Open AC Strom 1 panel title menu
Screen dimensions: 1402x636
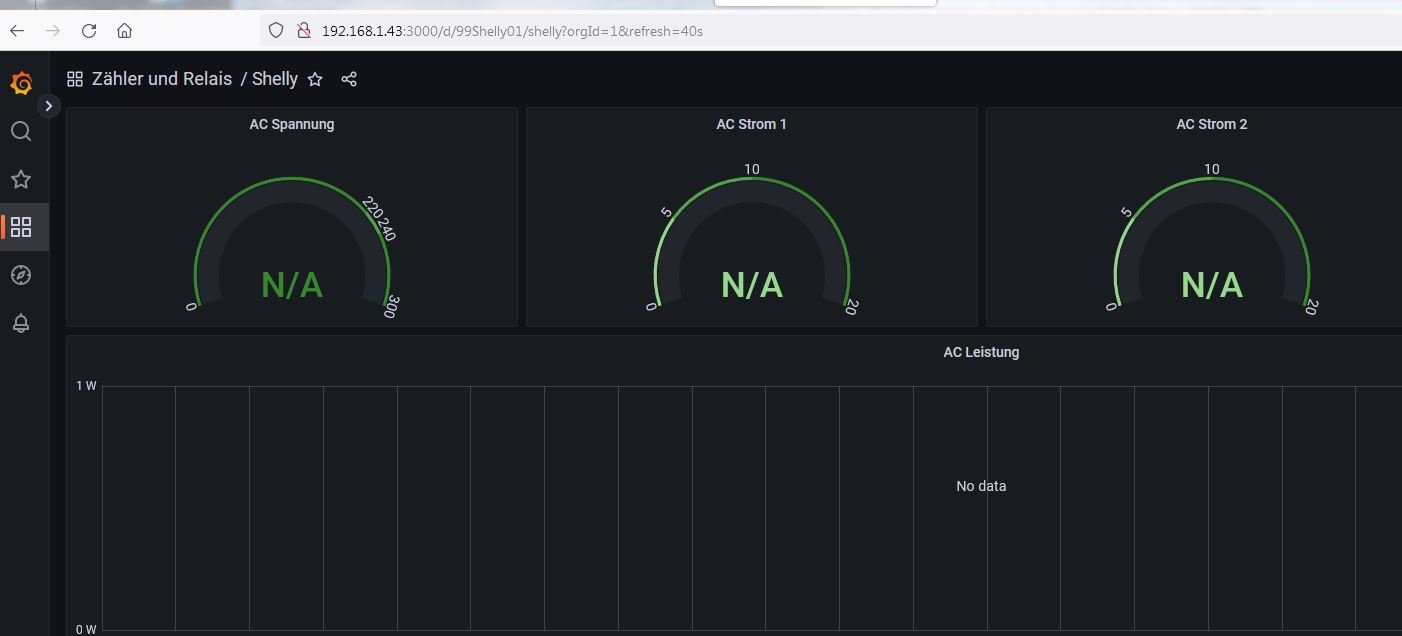751,124
